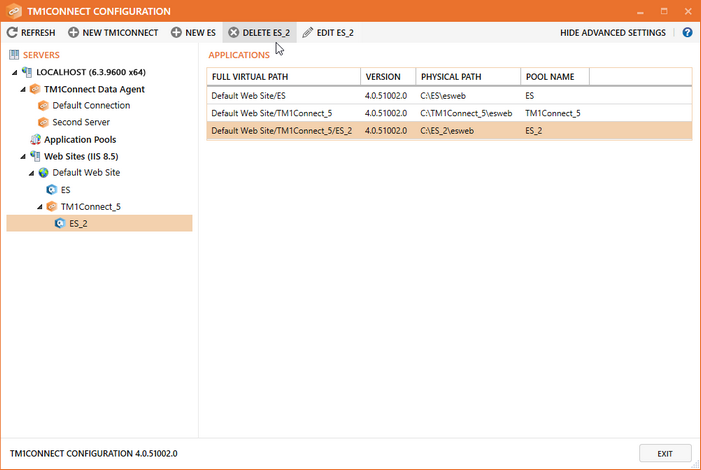Click the X circle icon of Delete ES_2

click(x=233, y=33)
